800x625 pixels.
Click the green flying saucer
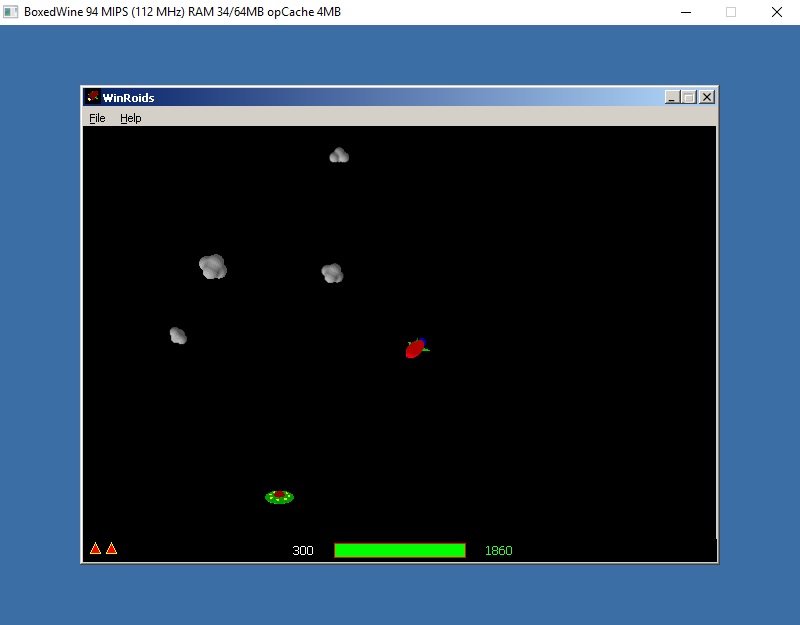280,497
